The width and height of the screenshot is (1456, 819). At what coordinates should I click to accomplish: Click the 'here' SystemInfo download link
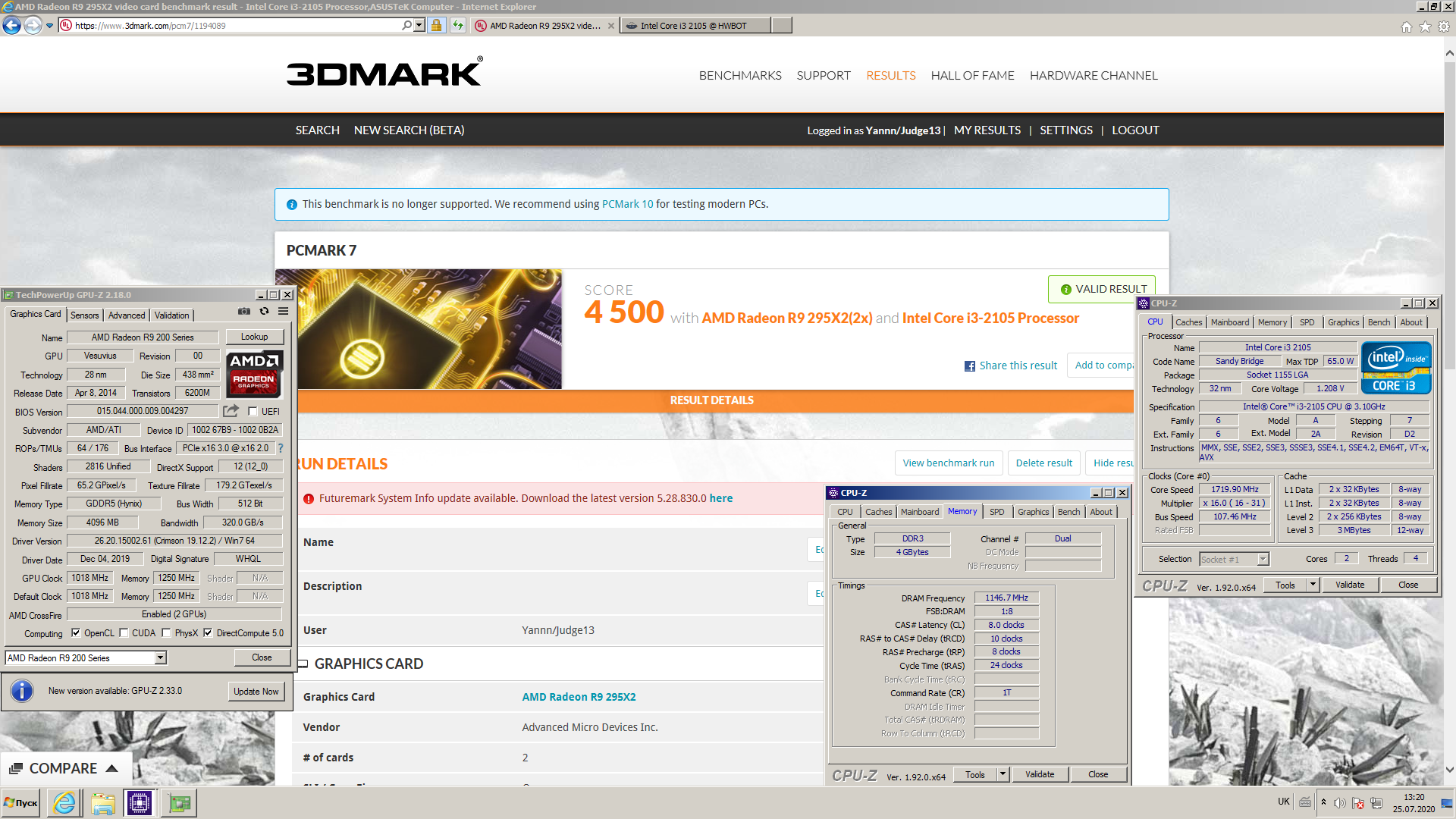721,498
